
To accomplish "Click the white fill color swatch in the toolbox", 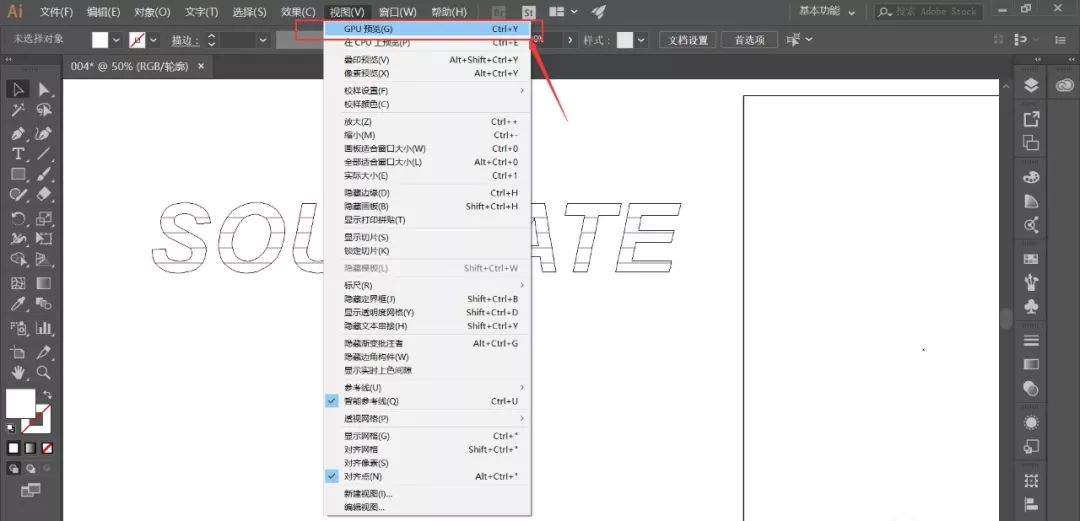I will click(20, 403).
